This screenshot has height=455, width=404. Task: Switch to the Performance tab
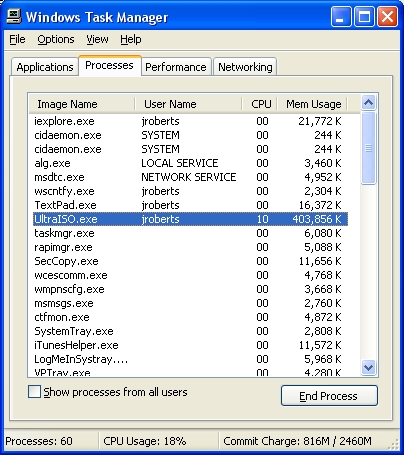[x=176, y=67]
